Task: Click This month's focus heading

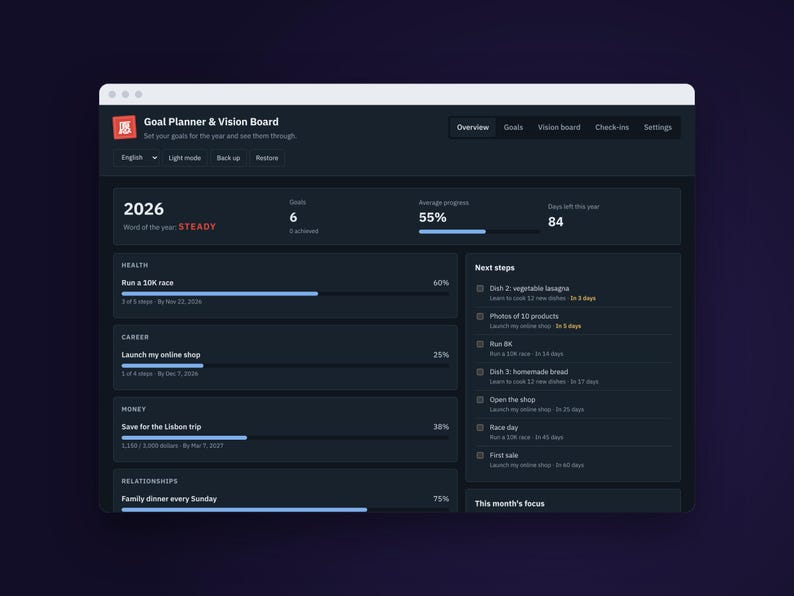Action: click(x=509, y=504)
